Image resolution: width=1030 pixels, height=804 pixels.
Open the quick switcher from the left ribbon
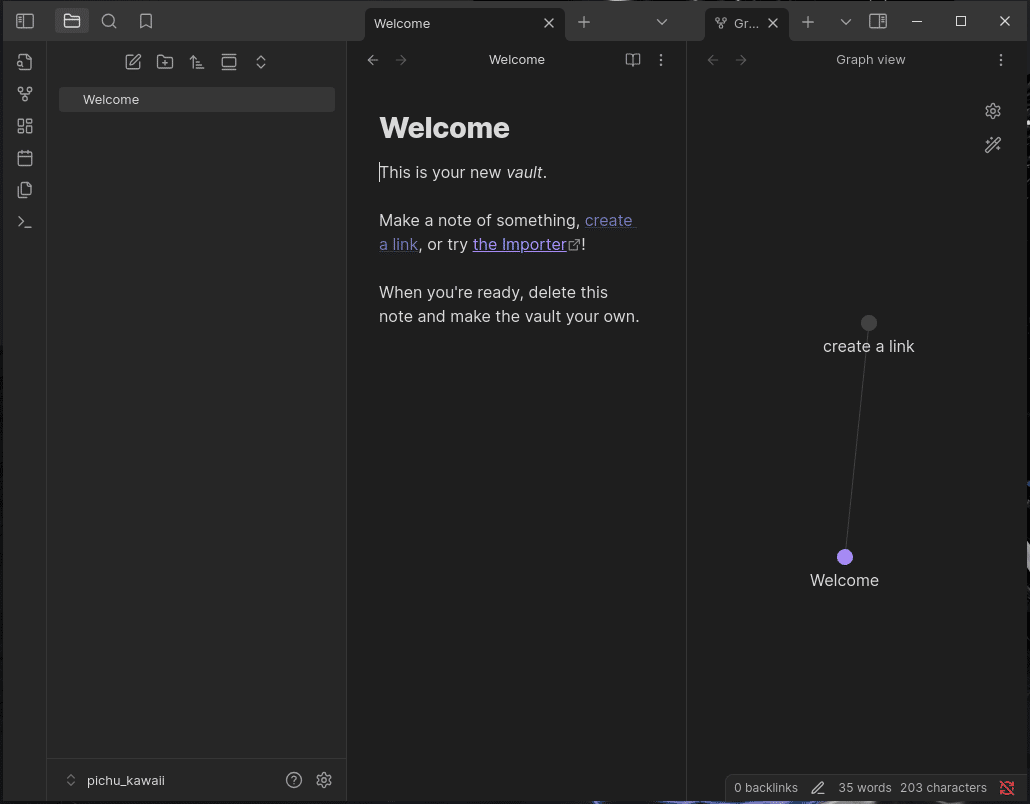pos(25,61)
